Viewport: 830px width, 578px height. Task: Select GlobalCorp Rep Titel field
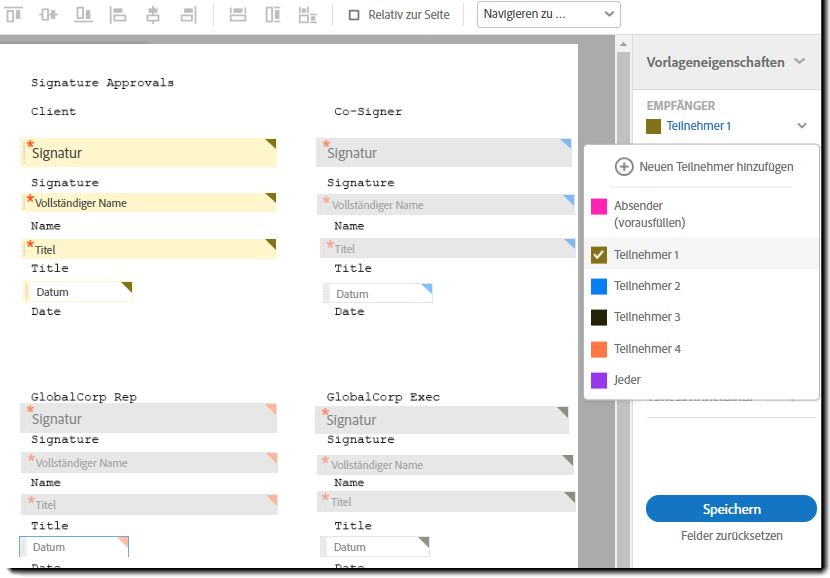click(x=149, y=504)
